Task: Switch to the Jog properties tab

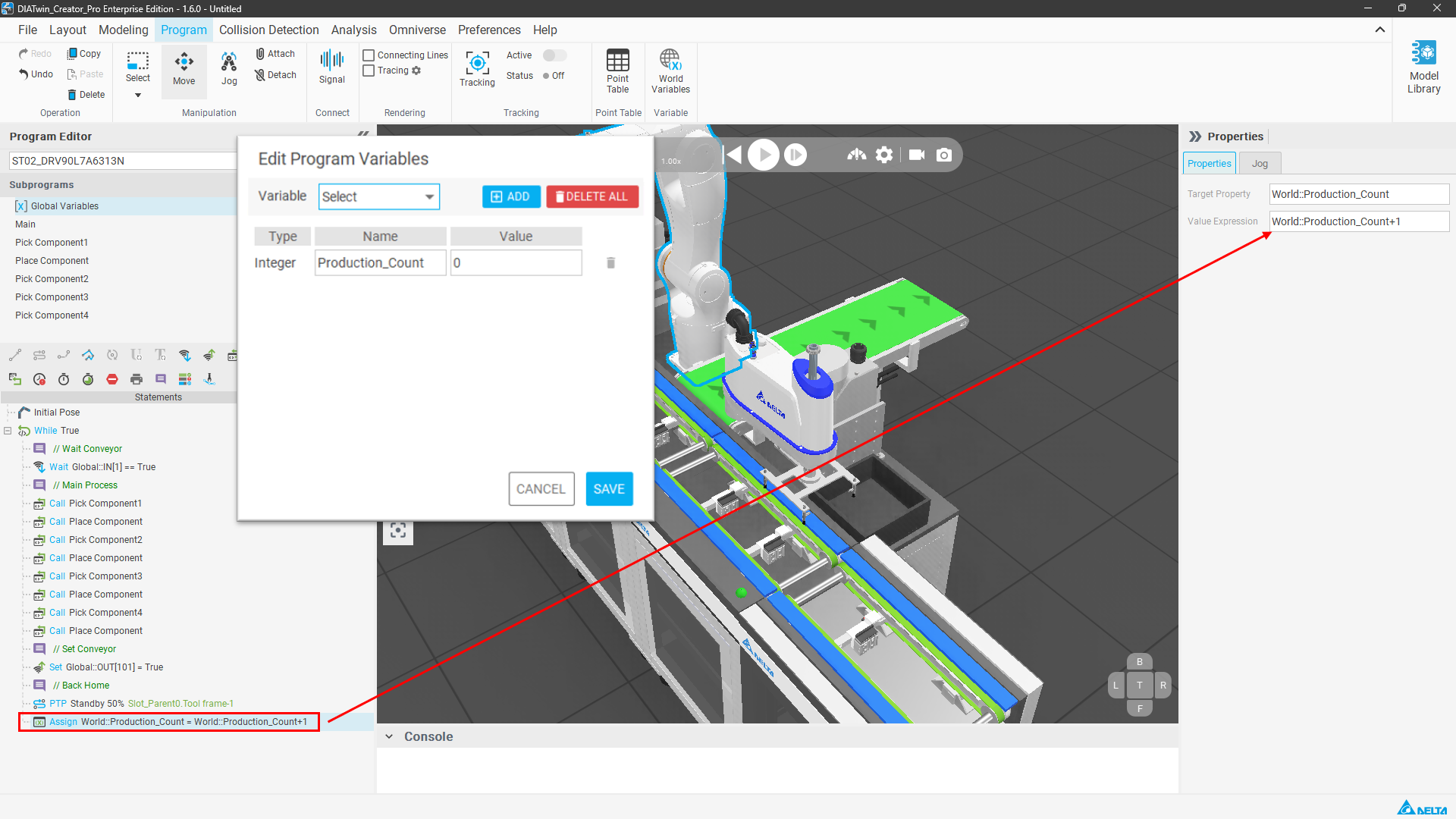Action: click(x=1260, y=164)
